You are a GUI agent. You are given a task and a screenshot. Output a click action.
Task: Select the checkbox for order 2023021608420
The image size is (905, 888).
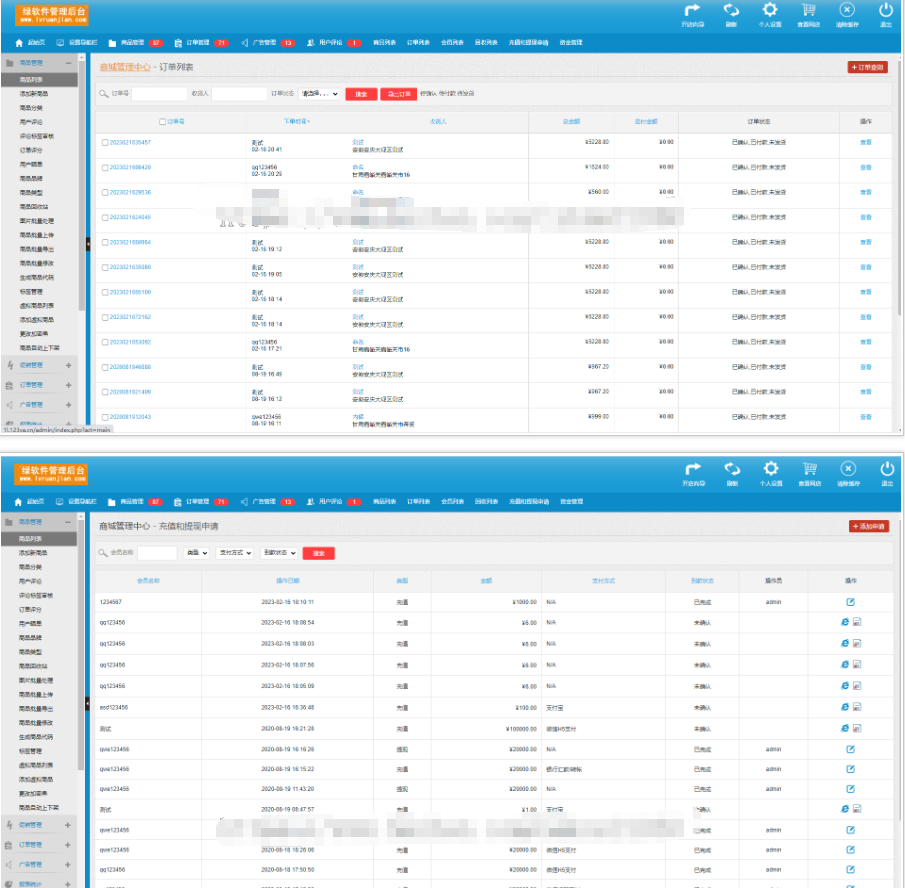pyautogui.click(x=105, y=167)
